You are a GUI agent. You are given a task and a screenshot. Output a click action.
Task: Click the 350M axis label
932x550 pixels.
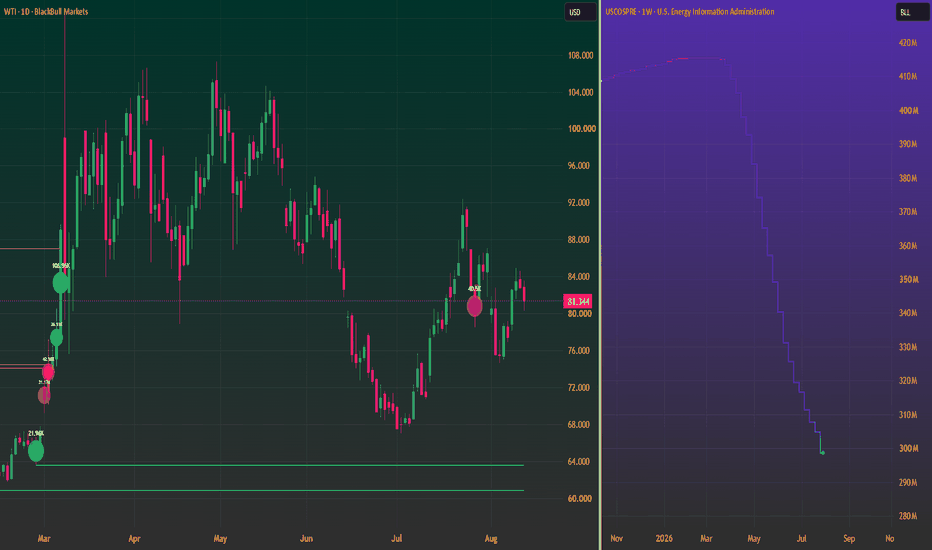908,279
